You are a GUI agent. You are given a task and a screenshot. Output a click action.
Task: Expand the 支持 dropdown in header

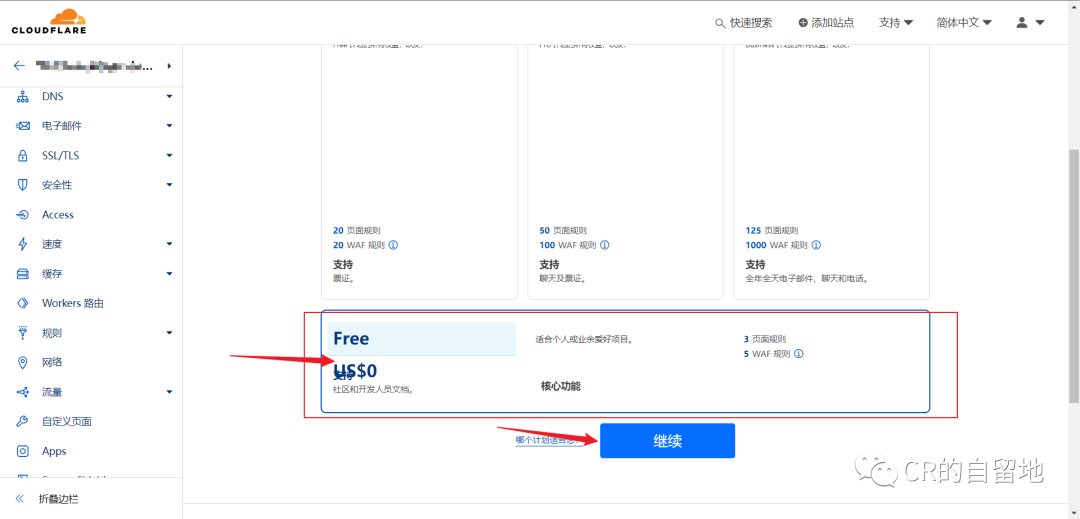(895, 22)
